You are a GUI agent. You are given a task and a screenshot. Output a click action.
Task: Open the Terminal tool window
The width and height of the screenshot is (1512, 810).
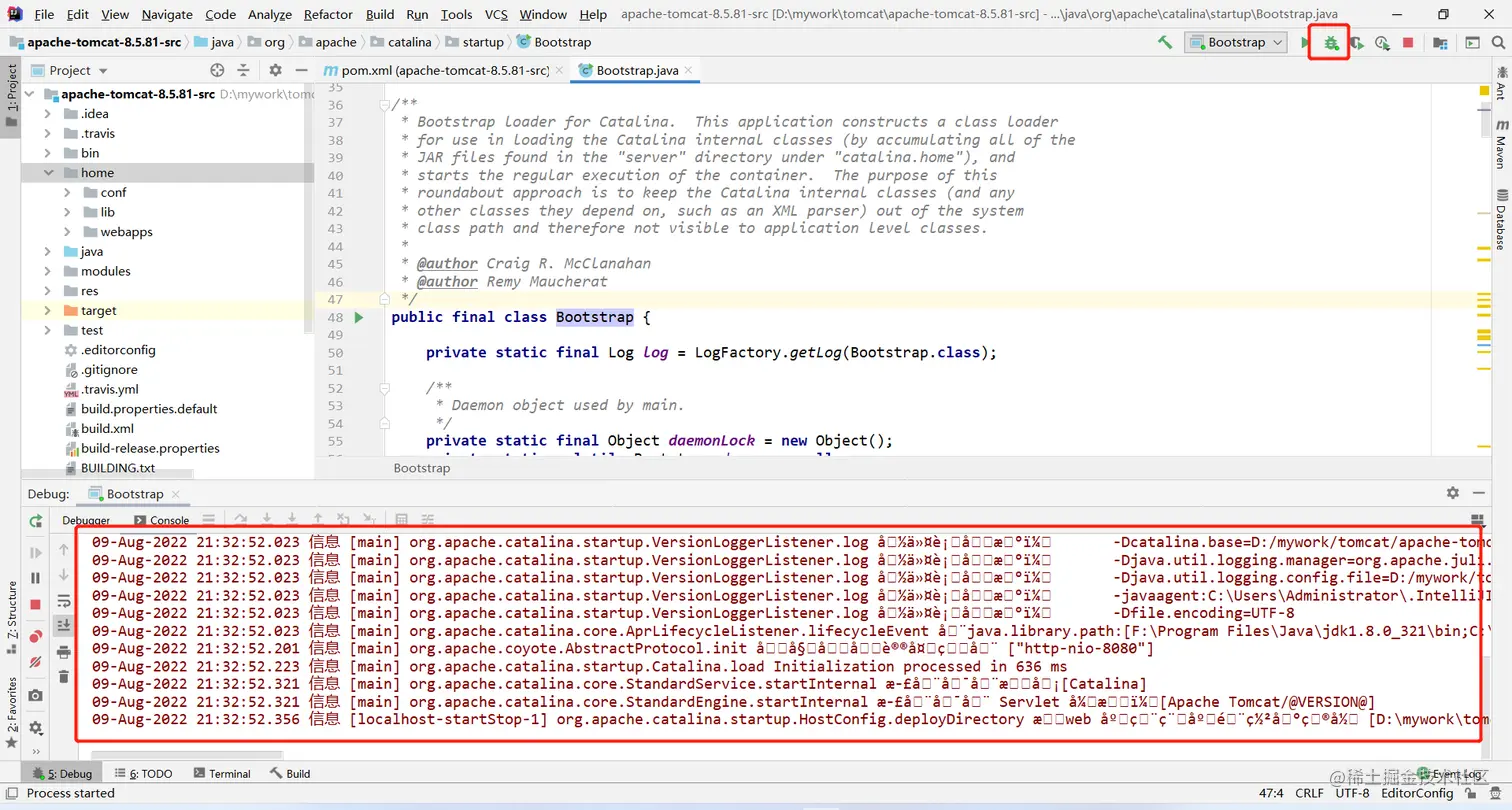pyautogui.click(x=223, y=773)
